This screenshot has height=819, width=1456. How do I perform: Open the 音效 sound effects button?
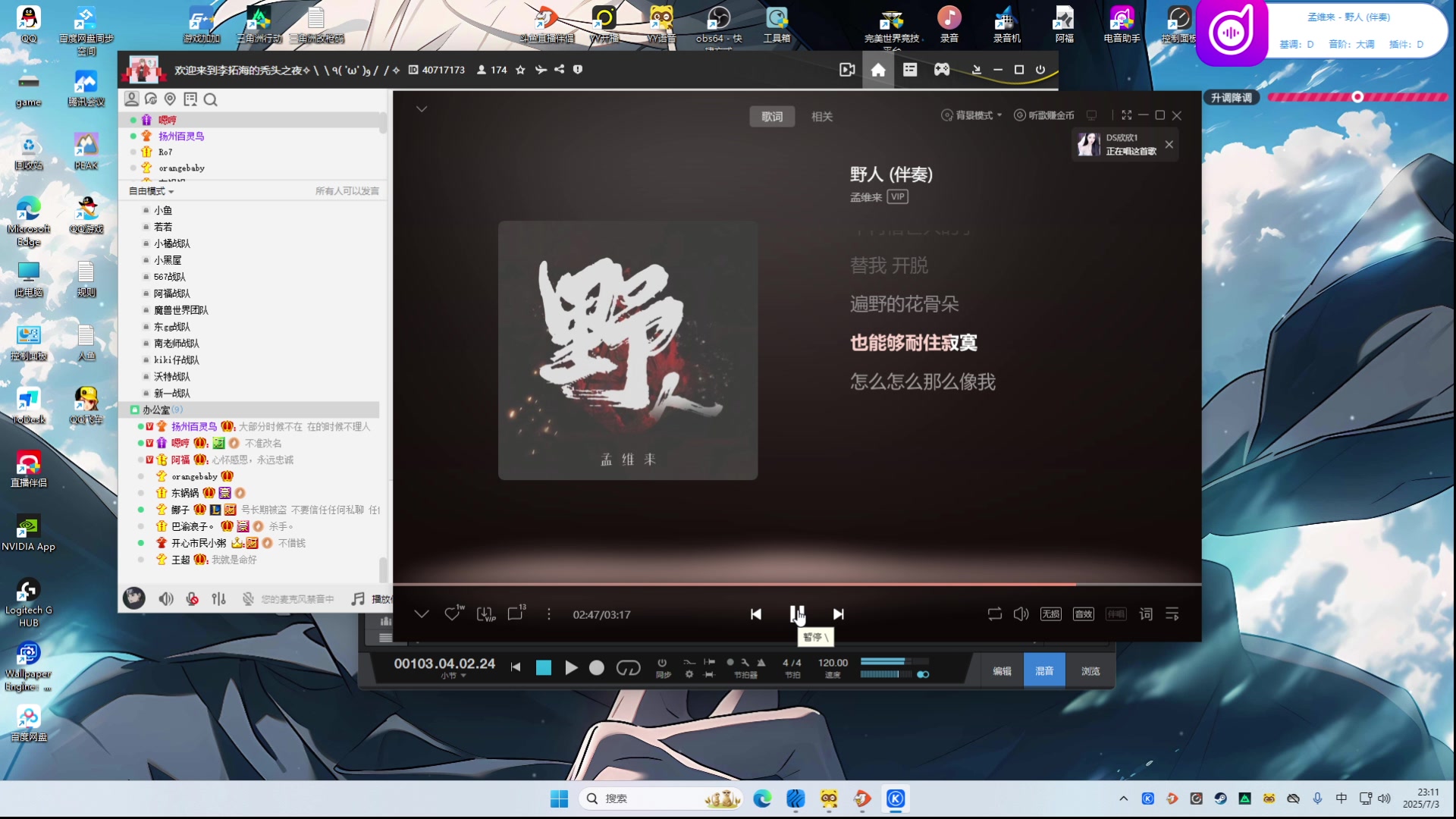pyautogui.click(x=1084, y=614)
